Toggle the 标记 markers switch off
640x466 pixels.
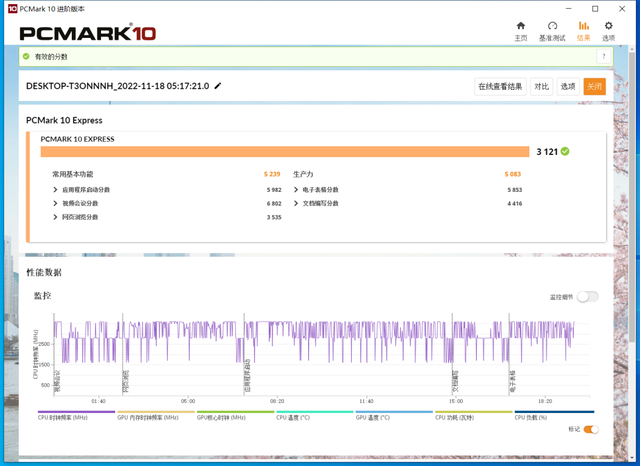(x=591, y=429)
